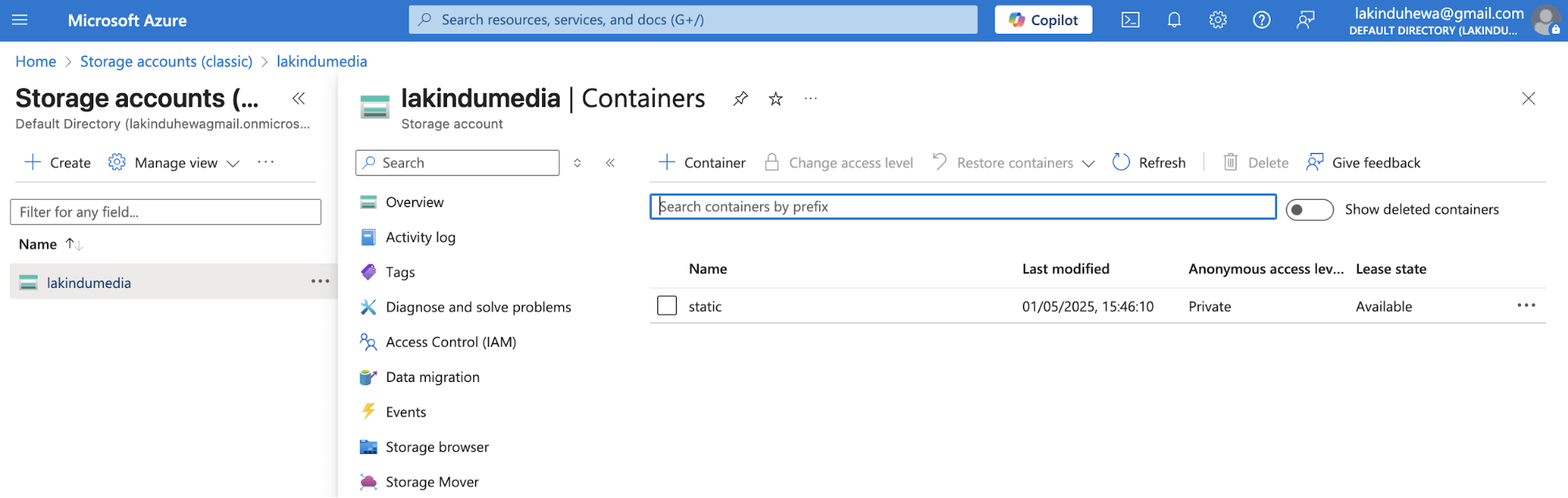Select the static container checkbox
The width and height of the screenshot is (1568, 498).
(667, 305)
